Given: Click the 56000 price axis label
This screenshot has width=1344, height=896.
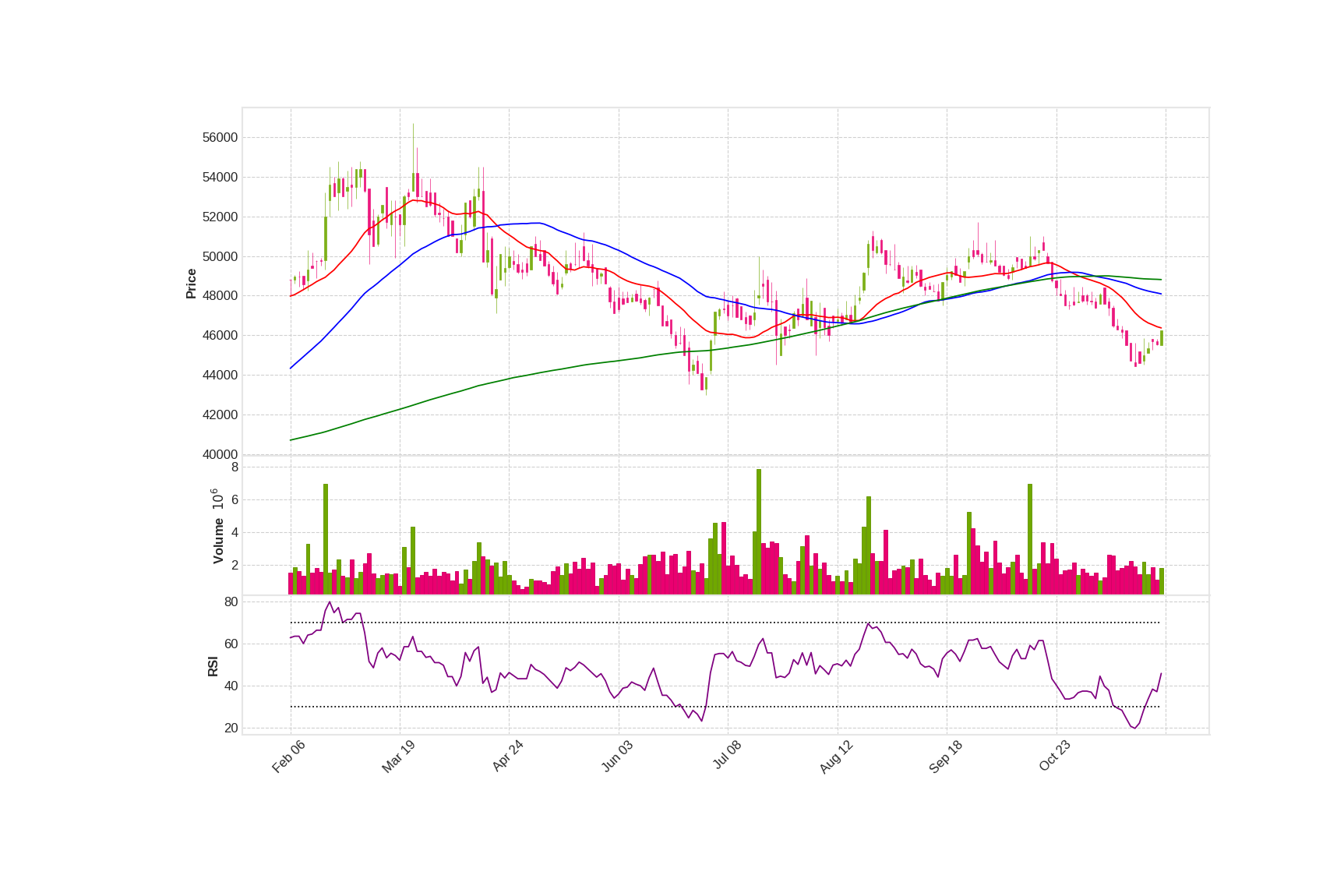Looking at the screenshot, I should (220, 138).
